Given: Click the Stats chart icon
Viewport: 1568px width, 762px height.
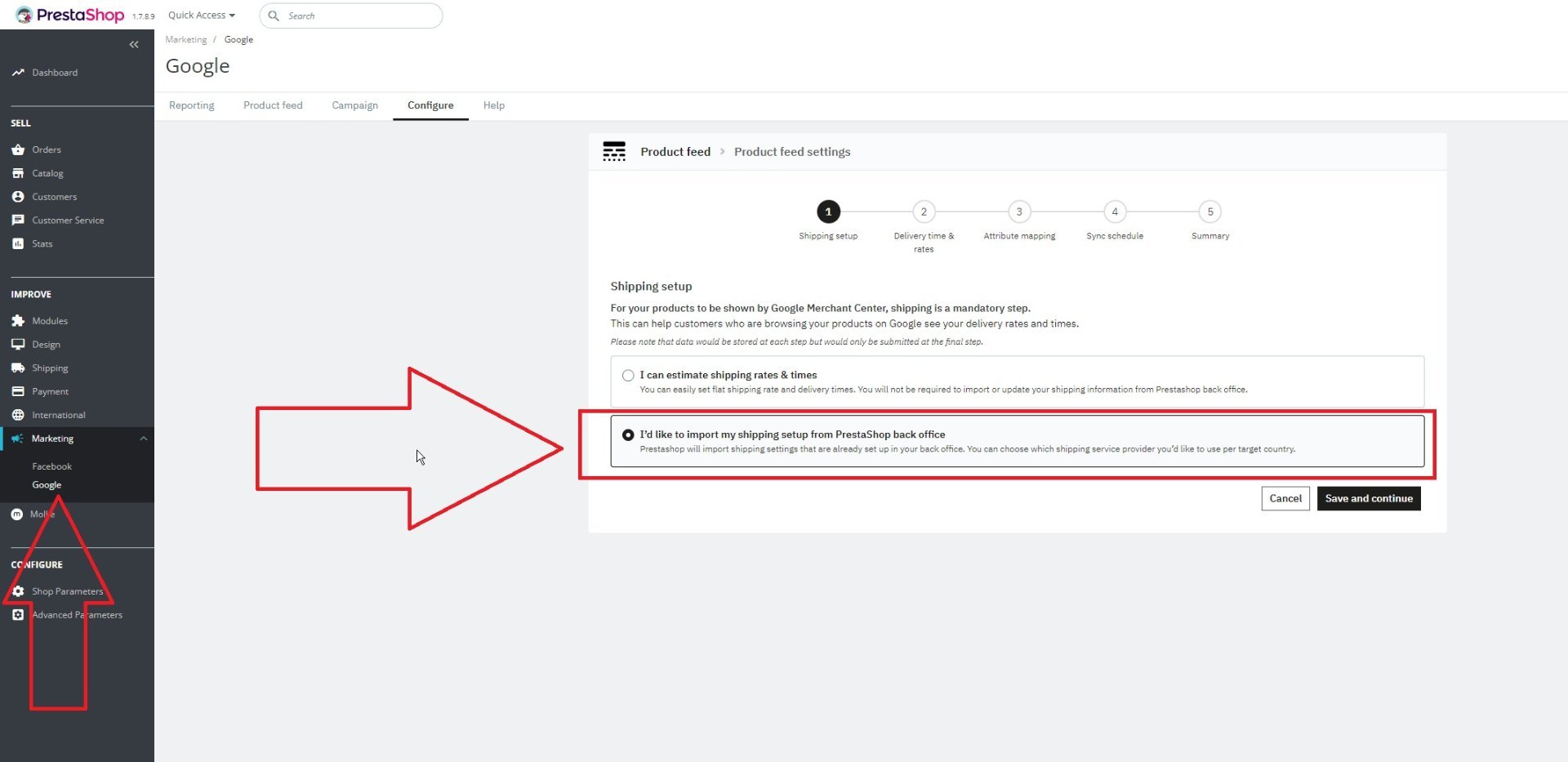Looking at the screenshot, I should click(18, 243).
